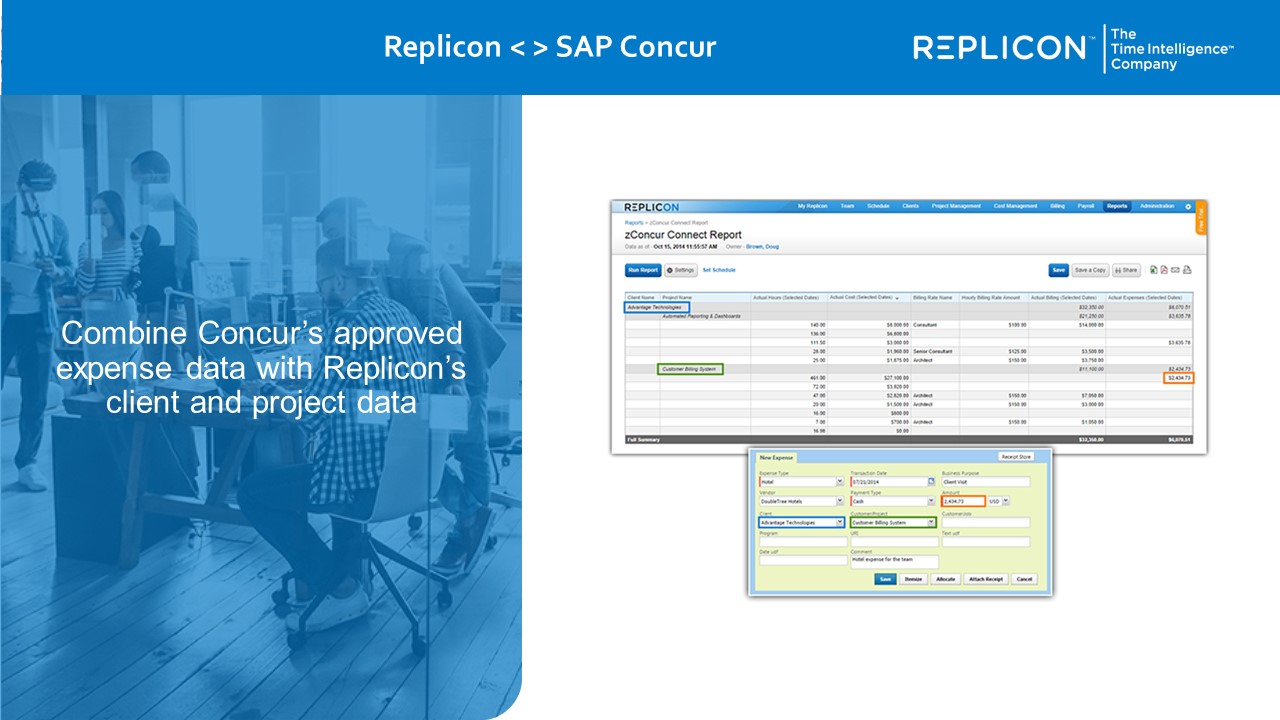
Task: Open the My Replicon menu
Action: [812, 206]
